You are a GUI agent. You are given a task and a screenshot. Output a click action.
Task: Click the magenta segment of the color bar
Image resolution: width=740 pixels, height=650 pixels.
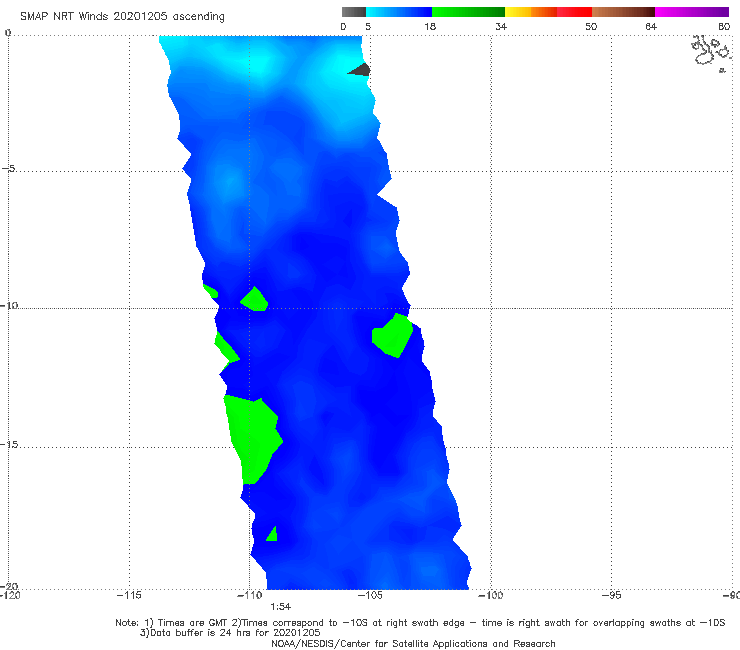click(x=691, y=12)
